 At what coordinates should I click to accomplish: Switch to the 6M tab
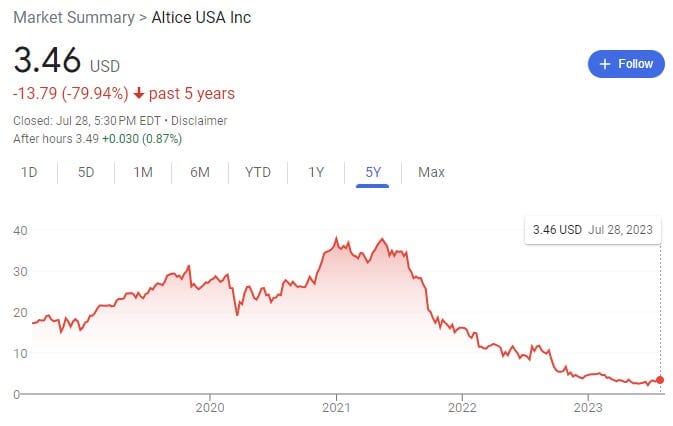tap(200, 172)
